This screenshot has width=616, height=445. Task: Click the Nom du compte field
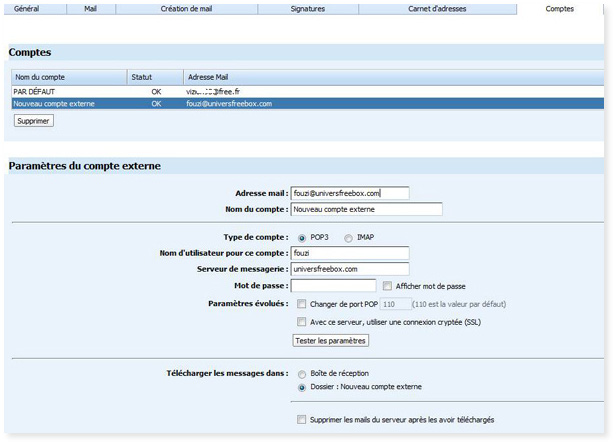pyautogui.click(x=365, y=209)
